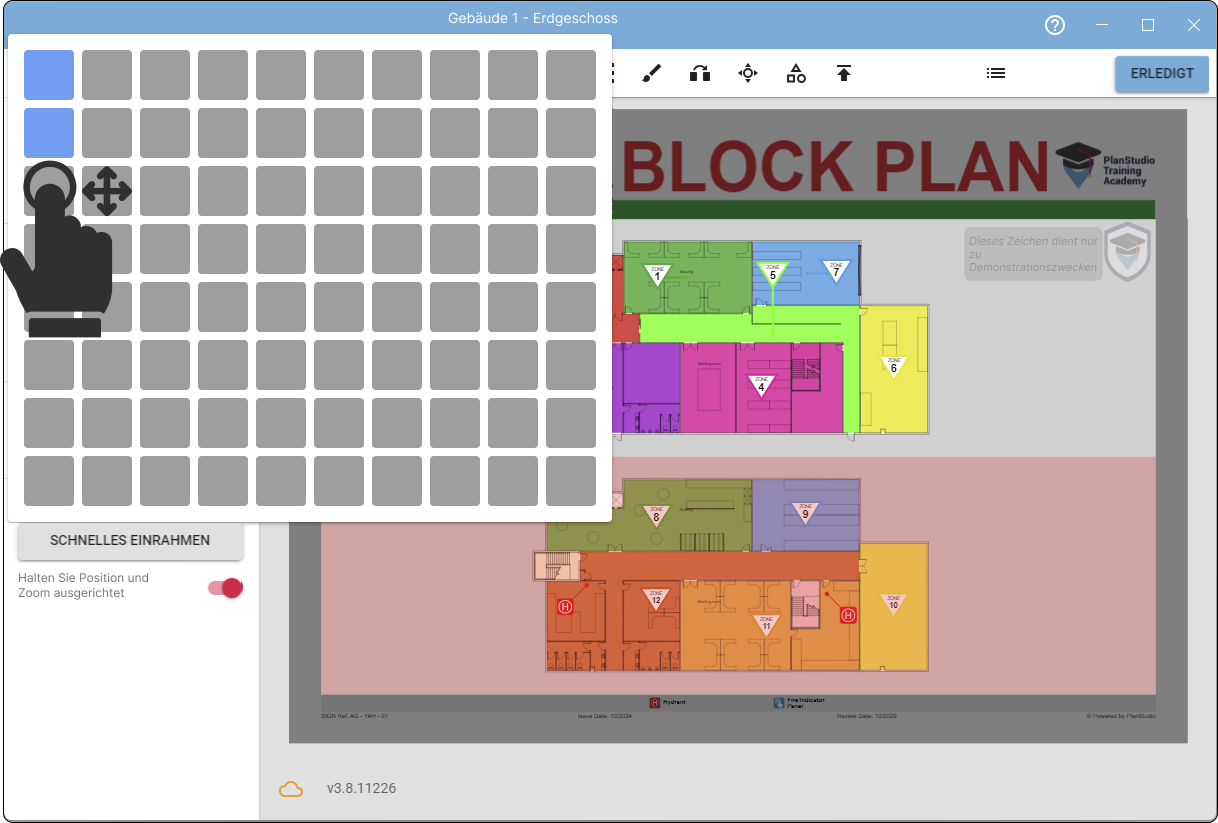Open the list view icon in toolbar
The height and width of the screenshot is (823, 1218).
(x=996, y=73)
